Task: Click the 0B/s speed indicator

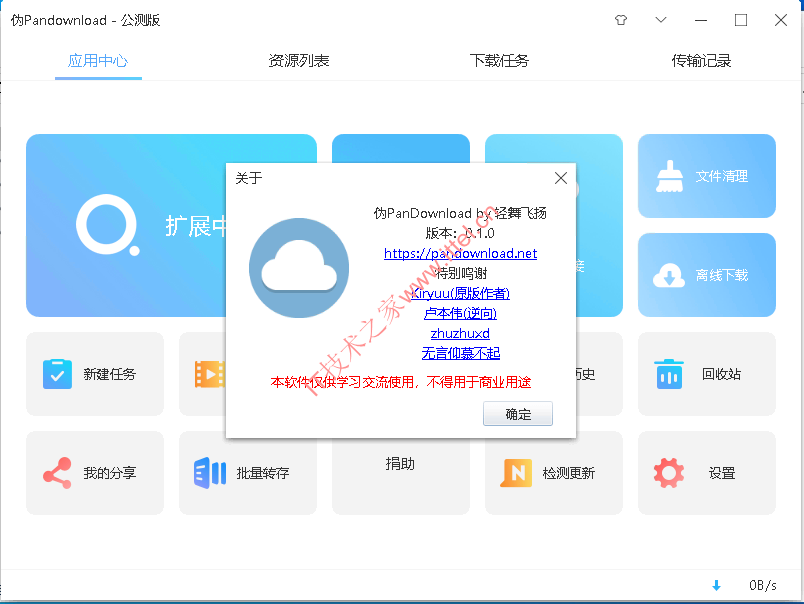Action: pyautogui.click(x=762, y=585)
